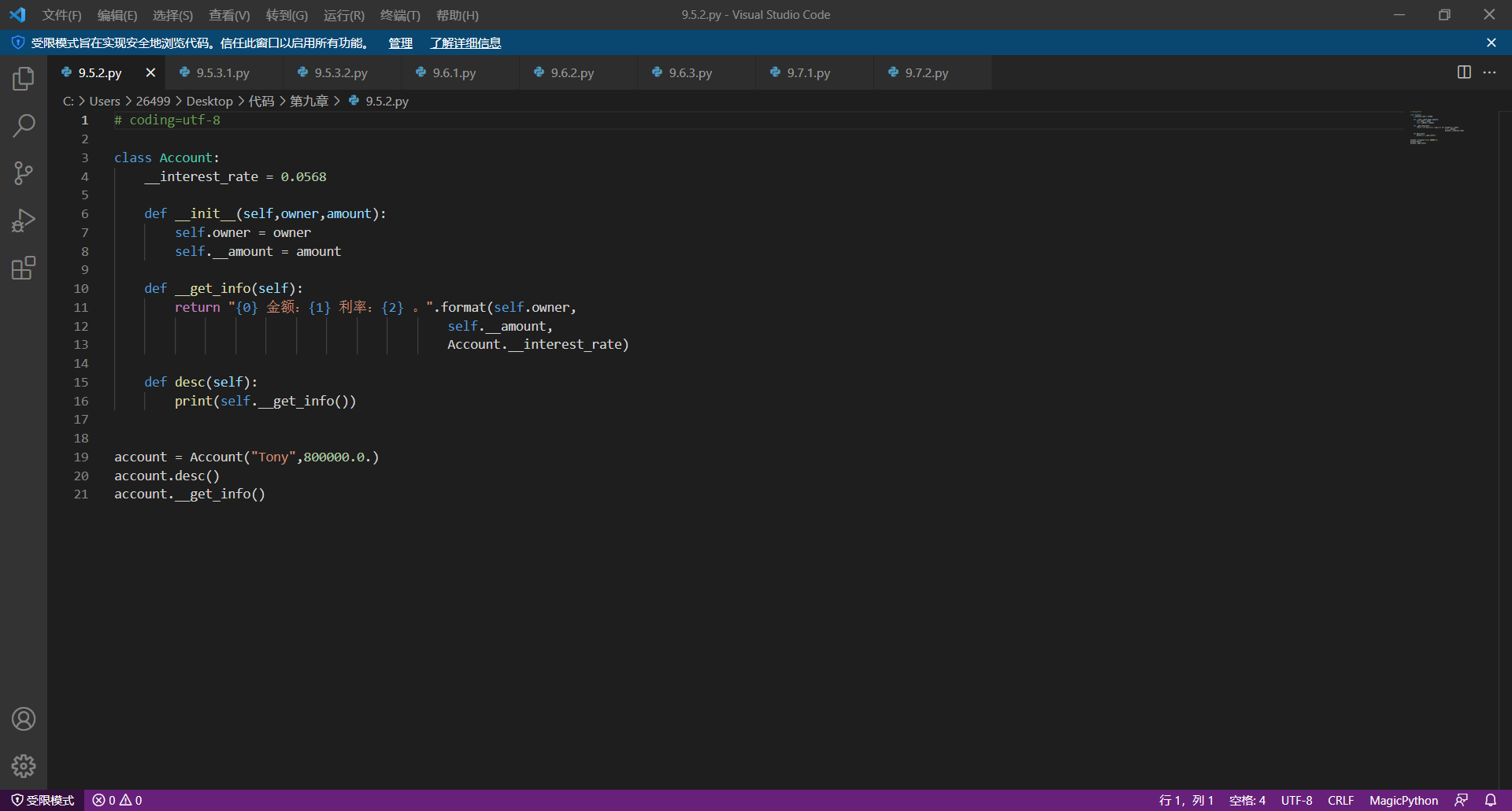The height and width of the screenshot is (811, 1512).
Task: Click the 'self.owner = owner' line
Action: click(243, 232)
